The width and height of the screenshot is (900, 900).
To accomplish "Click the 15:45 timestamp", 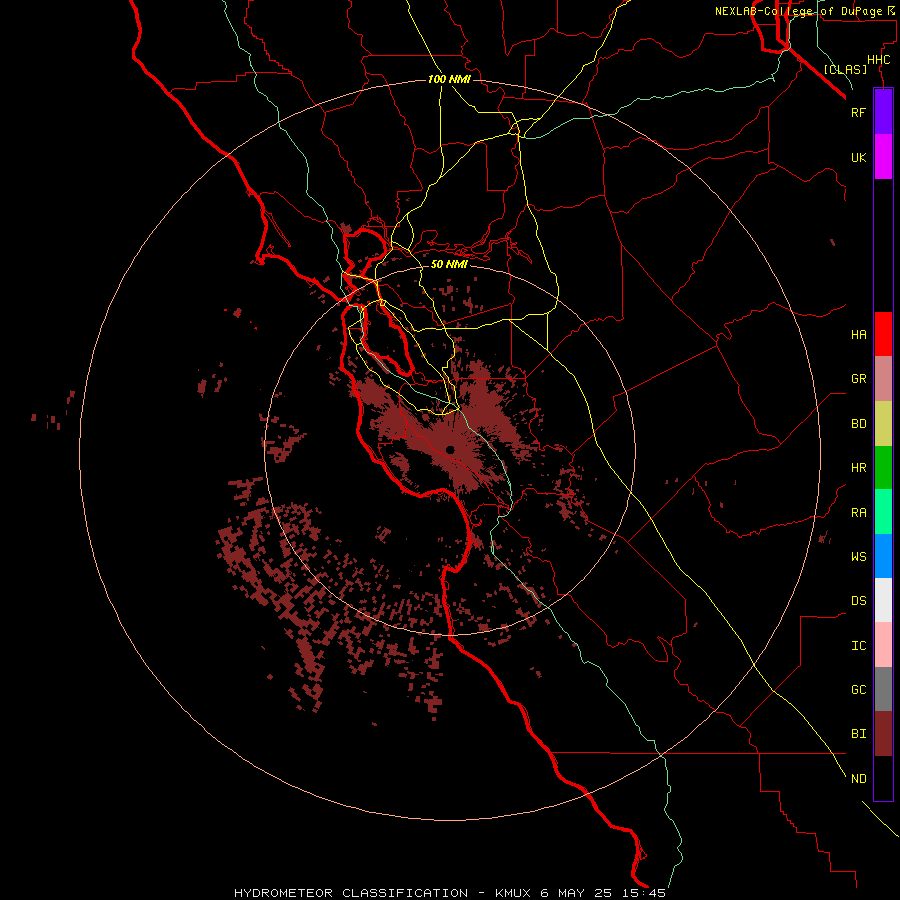I will coord(643,893).
